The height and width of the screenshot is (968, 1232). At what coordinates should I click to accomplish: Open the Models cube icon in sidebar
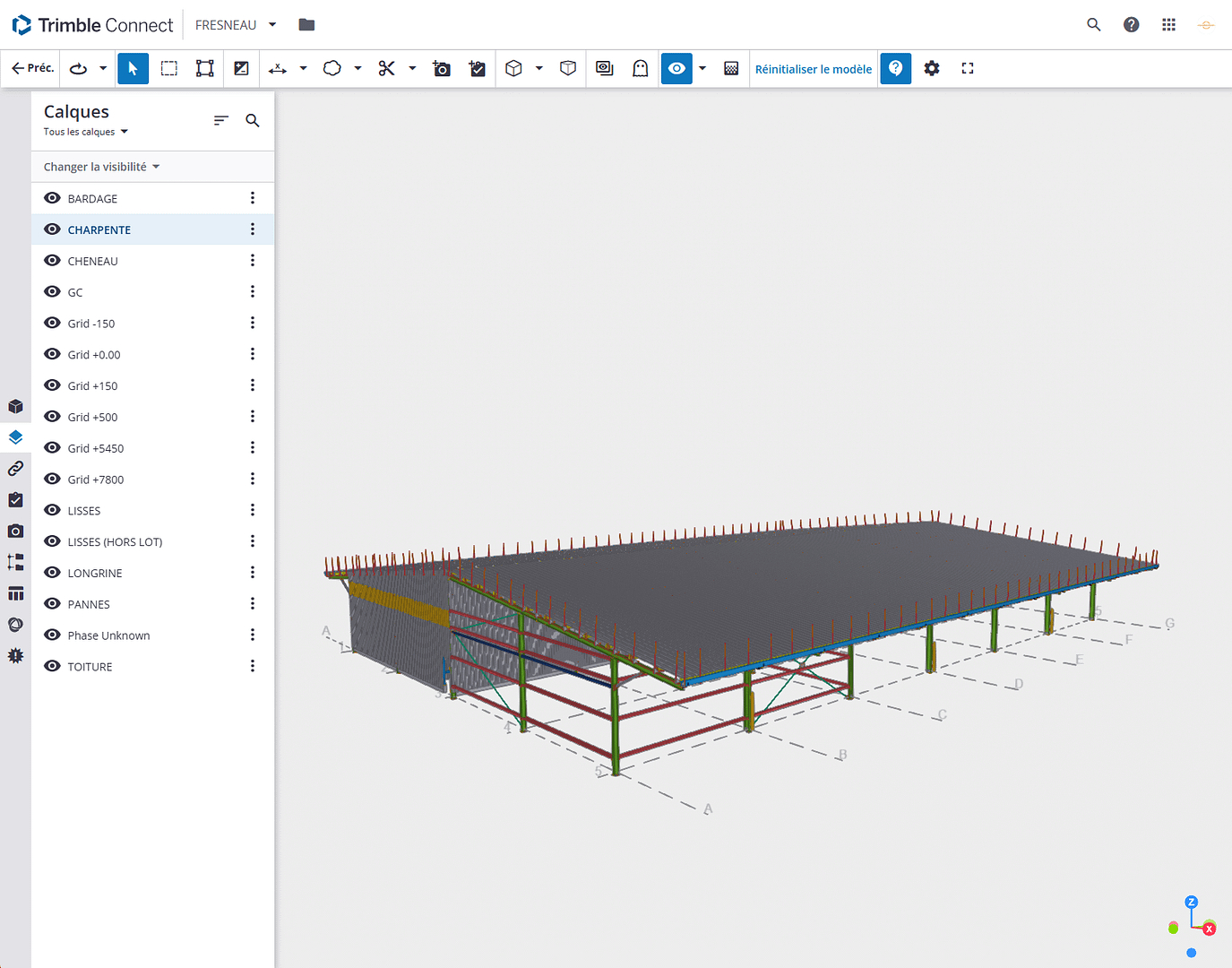coord(15,407)
